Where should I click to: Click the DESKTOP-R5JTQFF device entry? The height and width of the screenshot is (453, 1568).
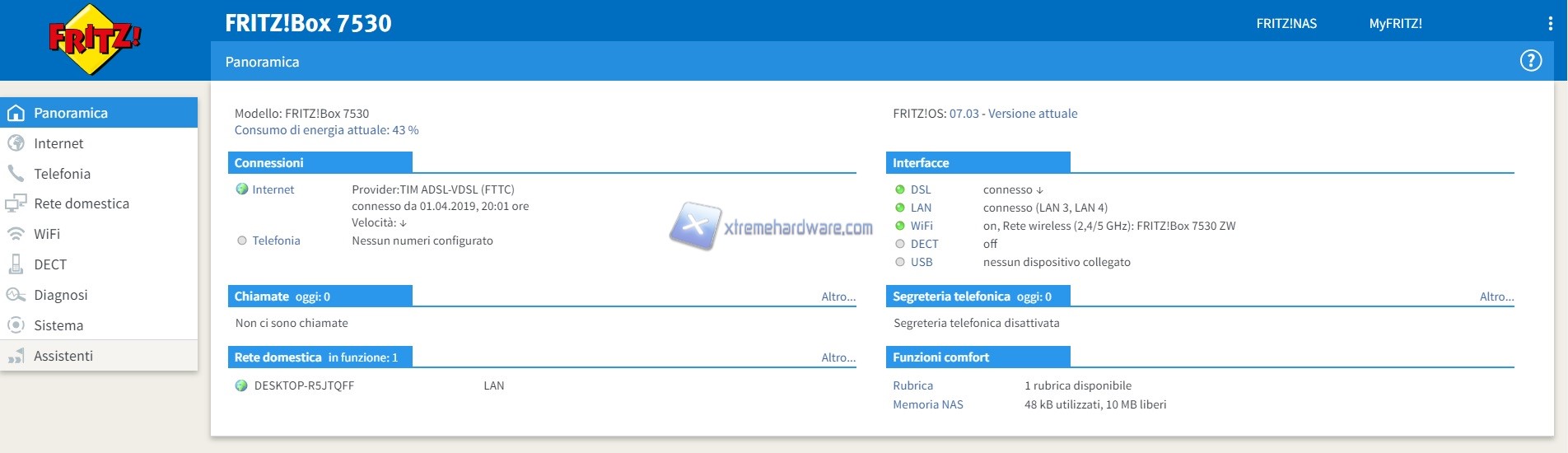click(x=304, y=385)
